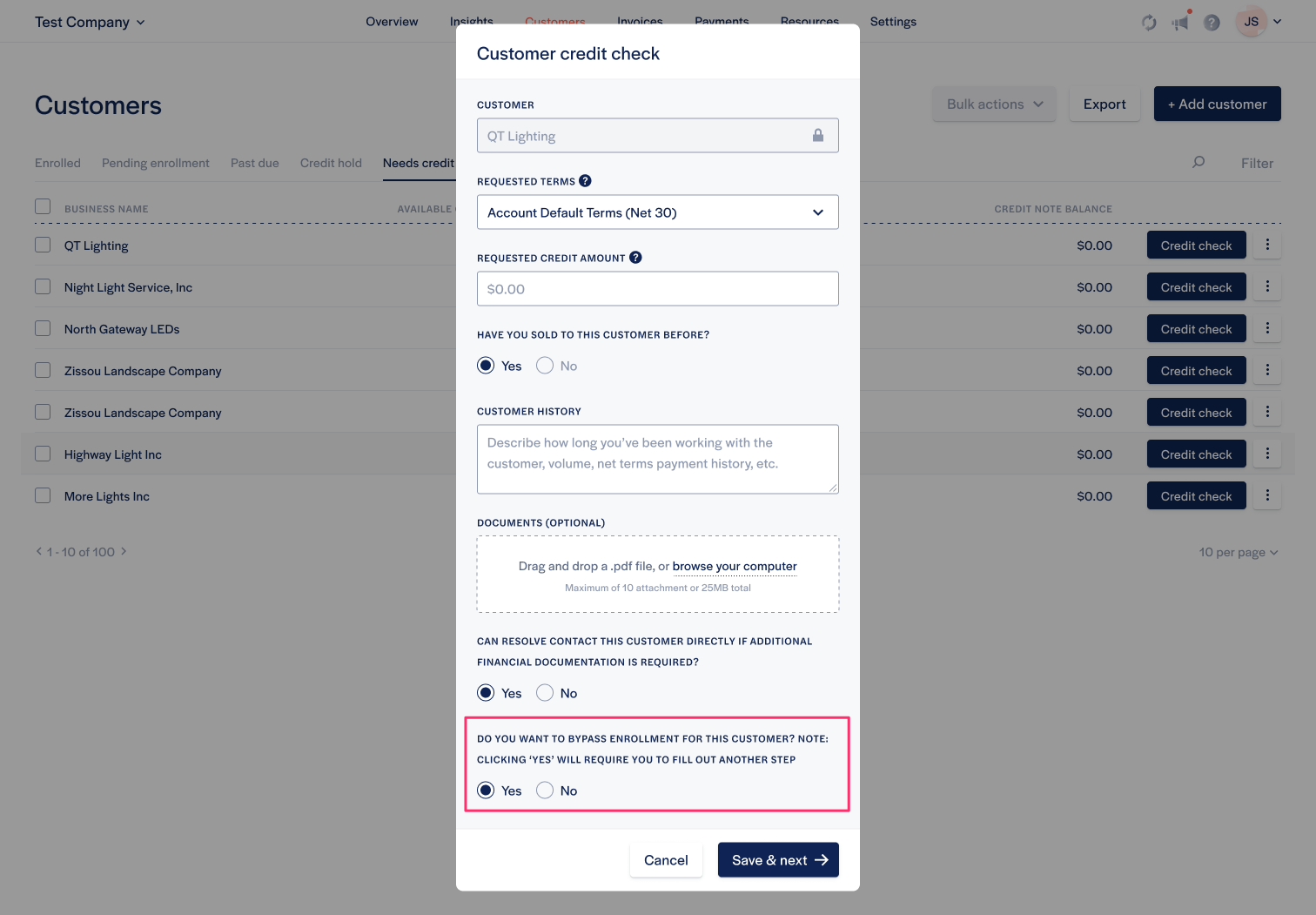Open the search magnifier near Filter

[x=1198, y=162]
